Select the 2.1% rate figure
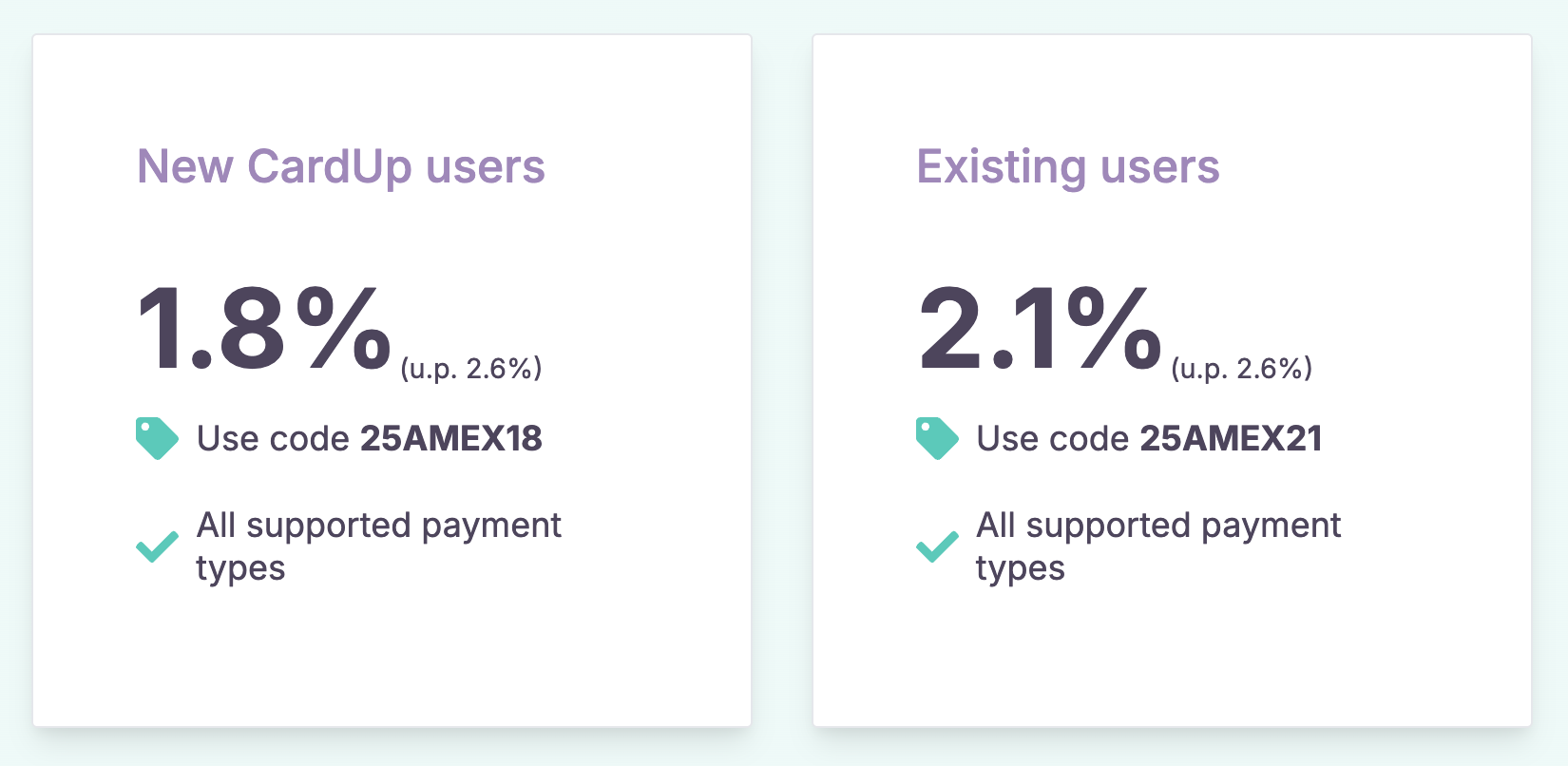Screen dimensions: 1568x766 coord(1040,329)
